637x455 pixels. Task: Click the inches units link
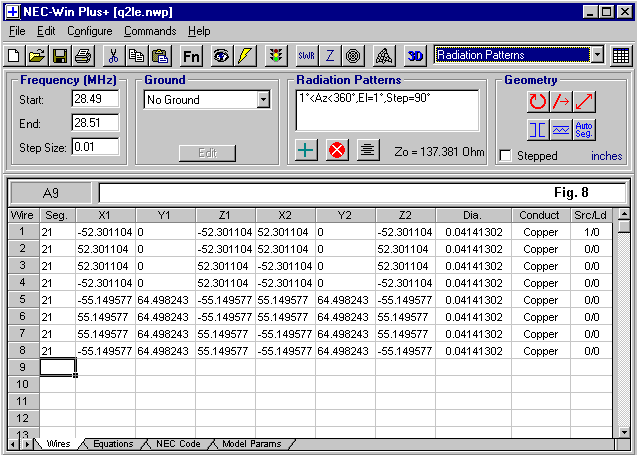(x=606, y=156)
